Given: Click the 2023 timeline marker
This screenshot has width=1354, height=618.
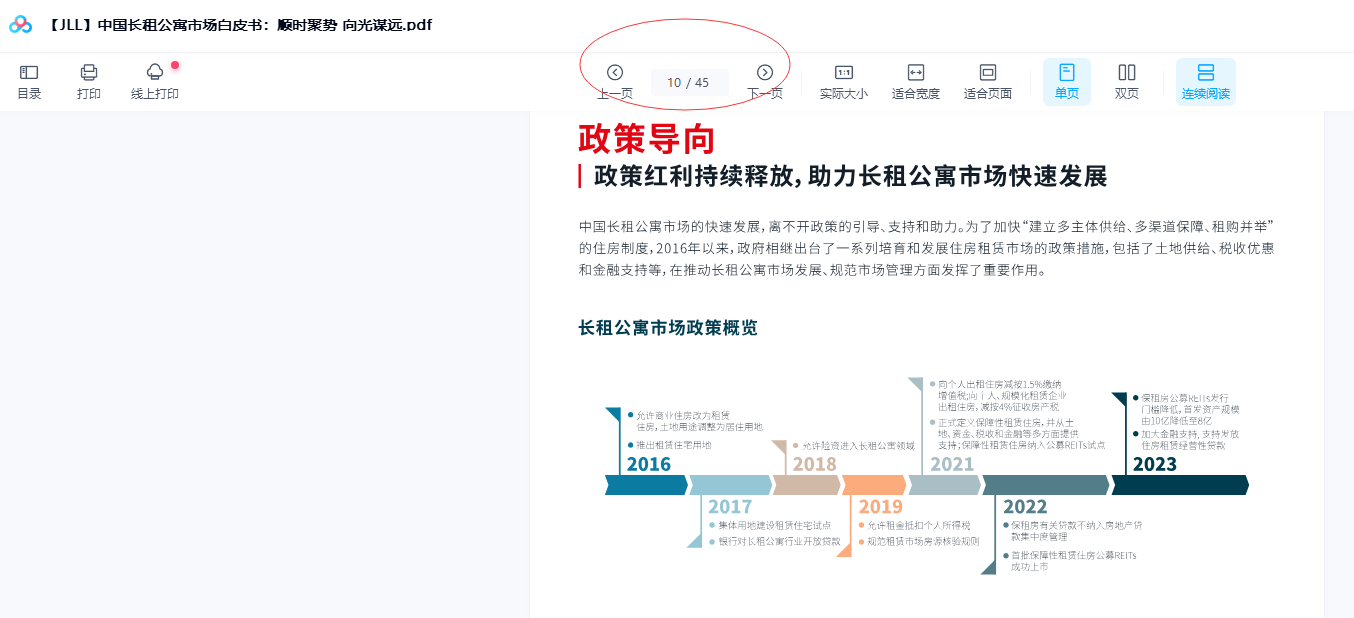Looking at the screenshot, I should point(1154,464).
